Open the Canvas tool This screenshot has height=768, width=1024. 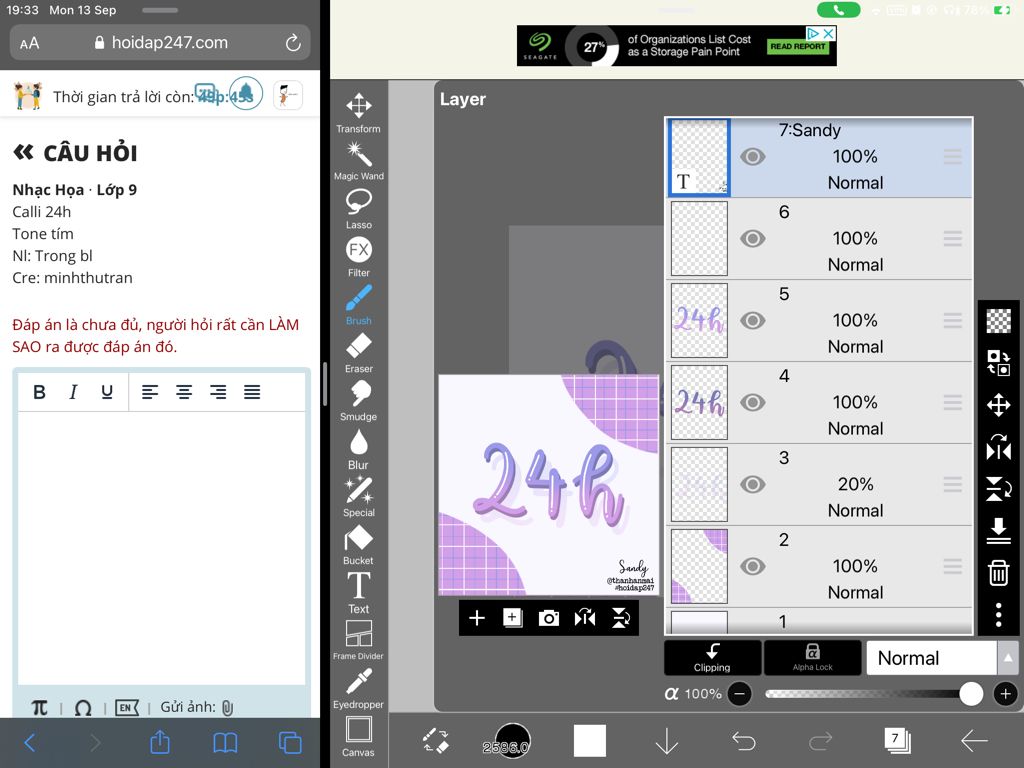(x=359, y=737)
